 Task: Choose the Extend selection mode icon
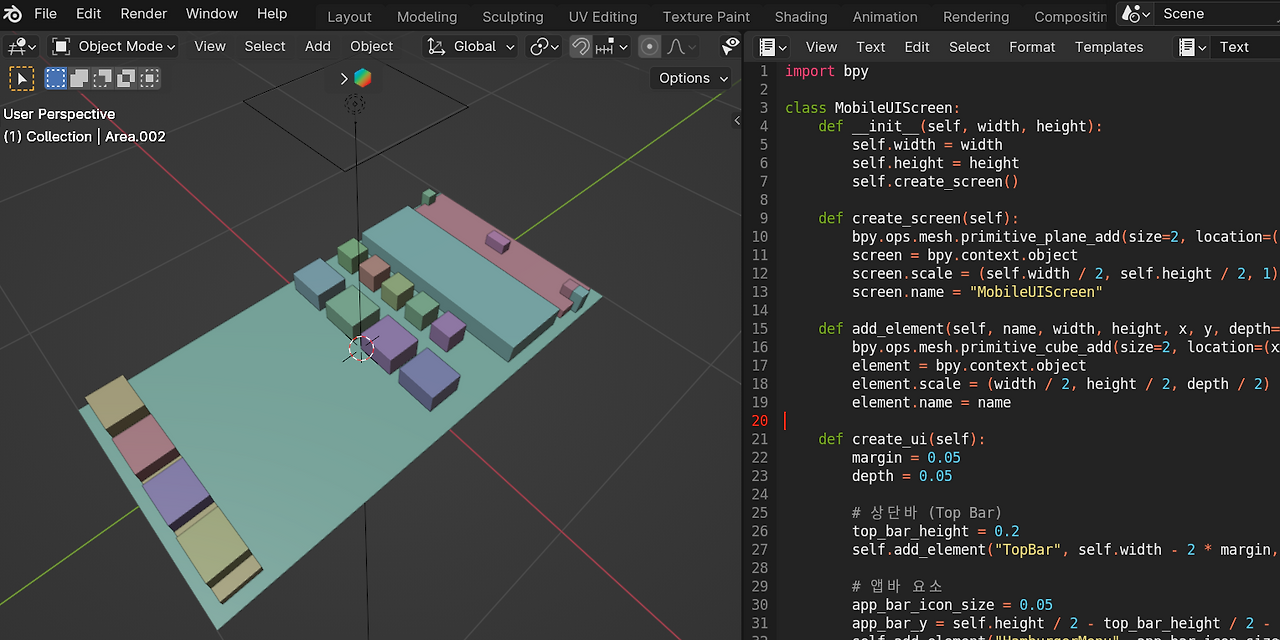tap(79, 78)
